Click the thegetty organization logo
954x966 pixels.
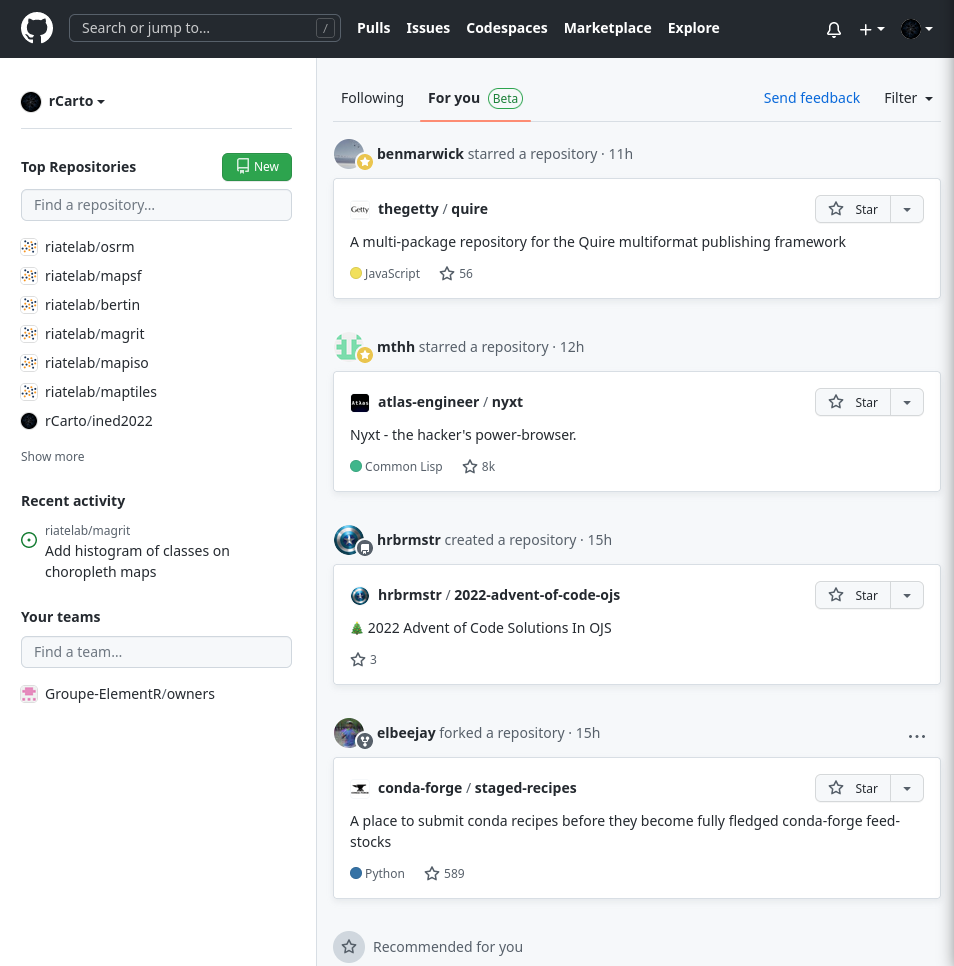click(360, 210)
